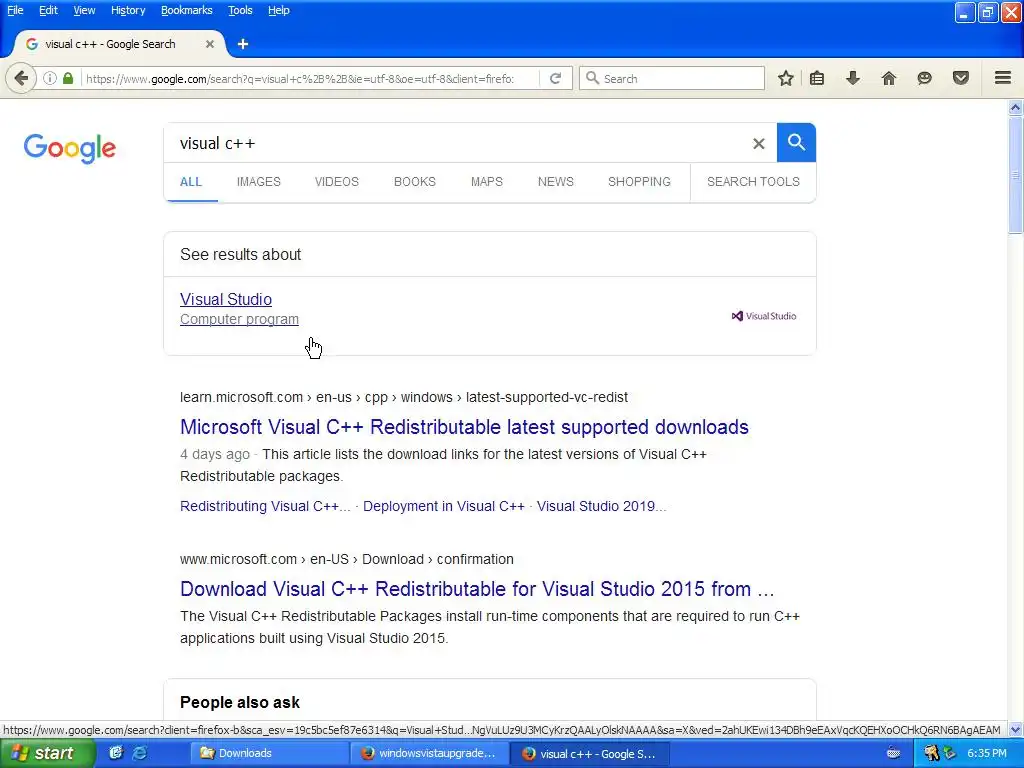Screen dimensions: 1024x768
Task: Open the Help menu
Action: click(279, 10)
